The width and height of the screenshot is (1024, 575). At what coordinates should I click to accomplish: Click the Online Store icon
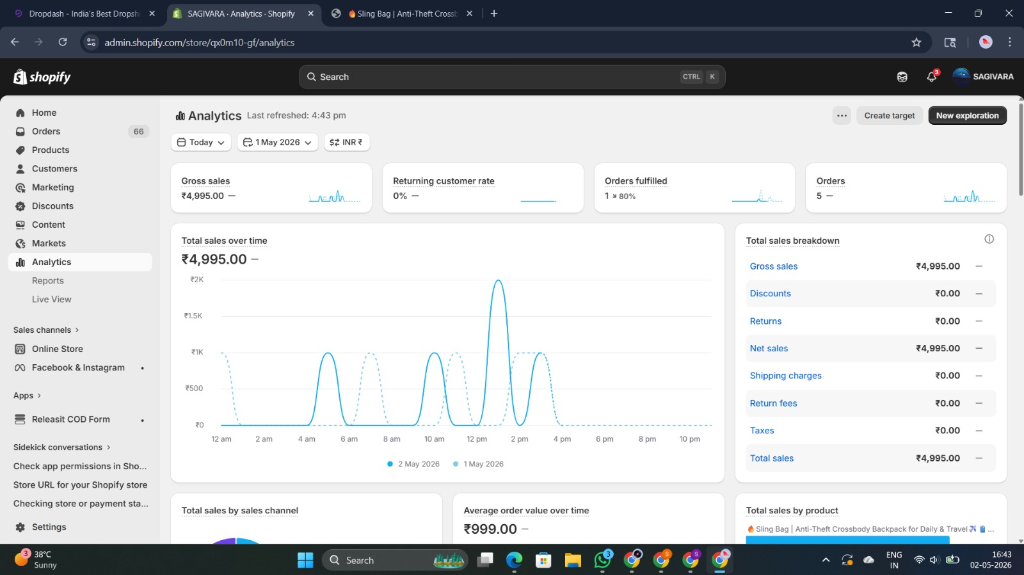pyautogui.click(x=20, y=349)
